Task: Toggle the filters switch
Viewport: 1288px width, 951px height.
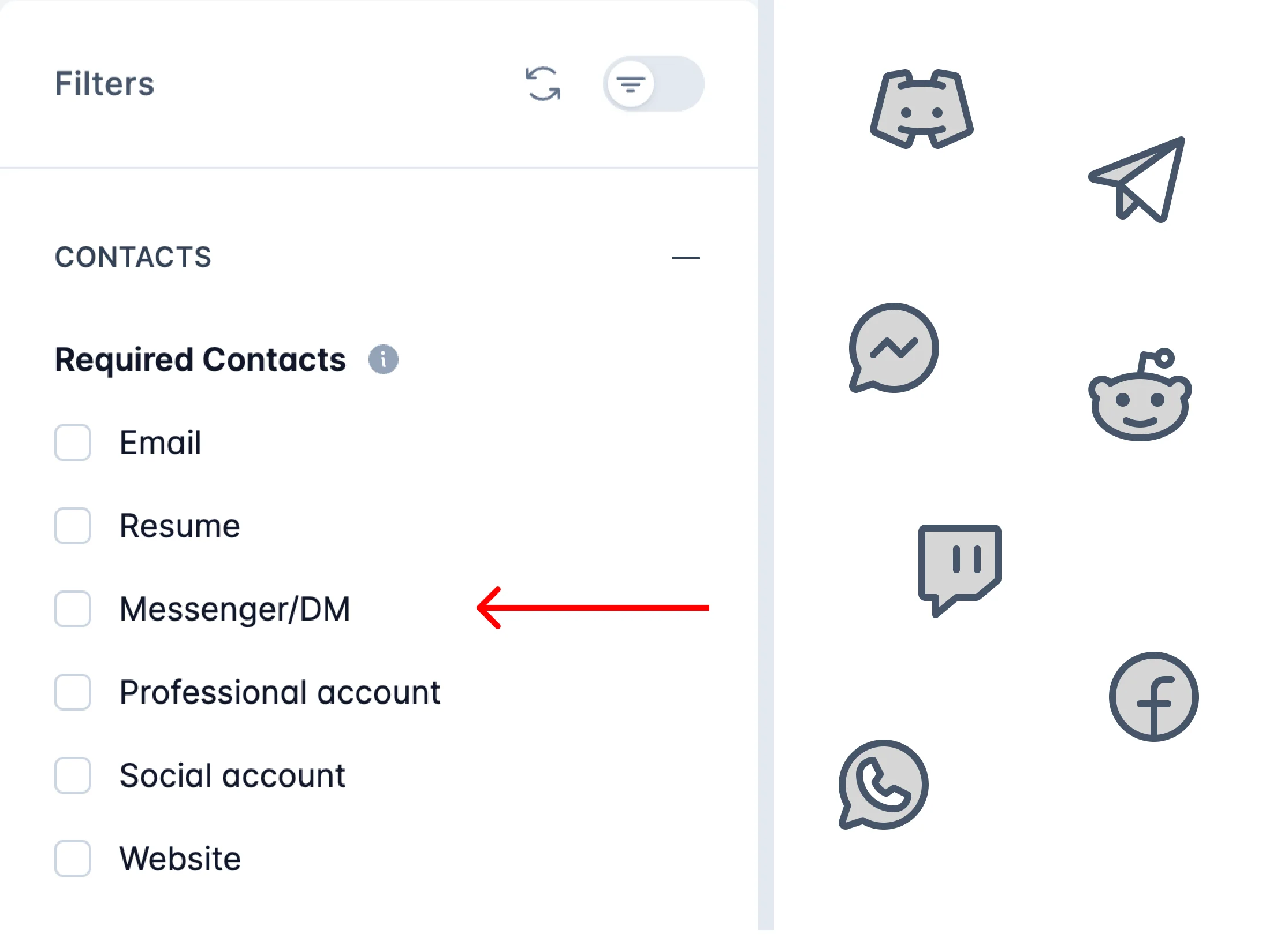Action: (x=654, y=84)
